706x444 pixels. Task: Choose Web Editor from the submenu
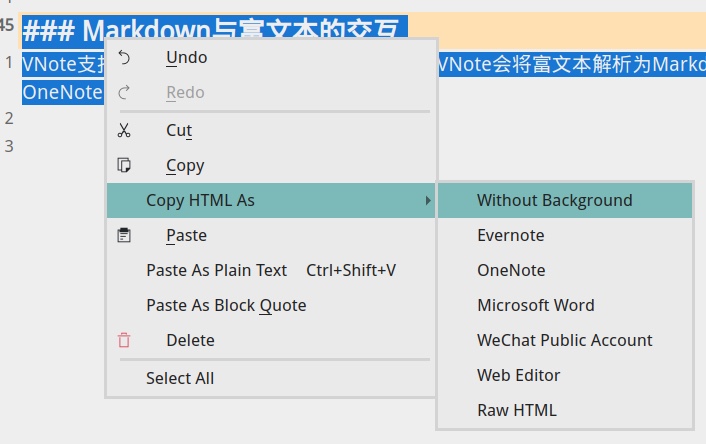click(518, 375)
